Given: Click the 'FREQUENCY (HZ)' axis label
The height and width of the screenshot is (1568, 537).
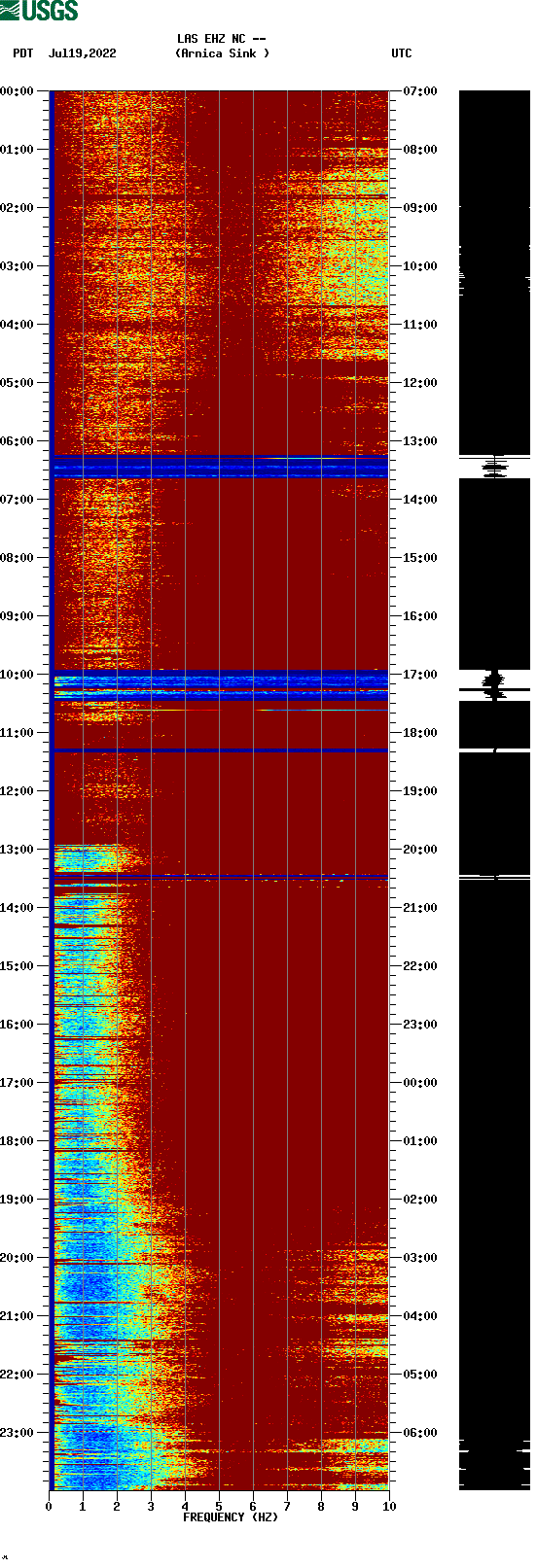Looking at the screenshot, I should click(231, 1516).
